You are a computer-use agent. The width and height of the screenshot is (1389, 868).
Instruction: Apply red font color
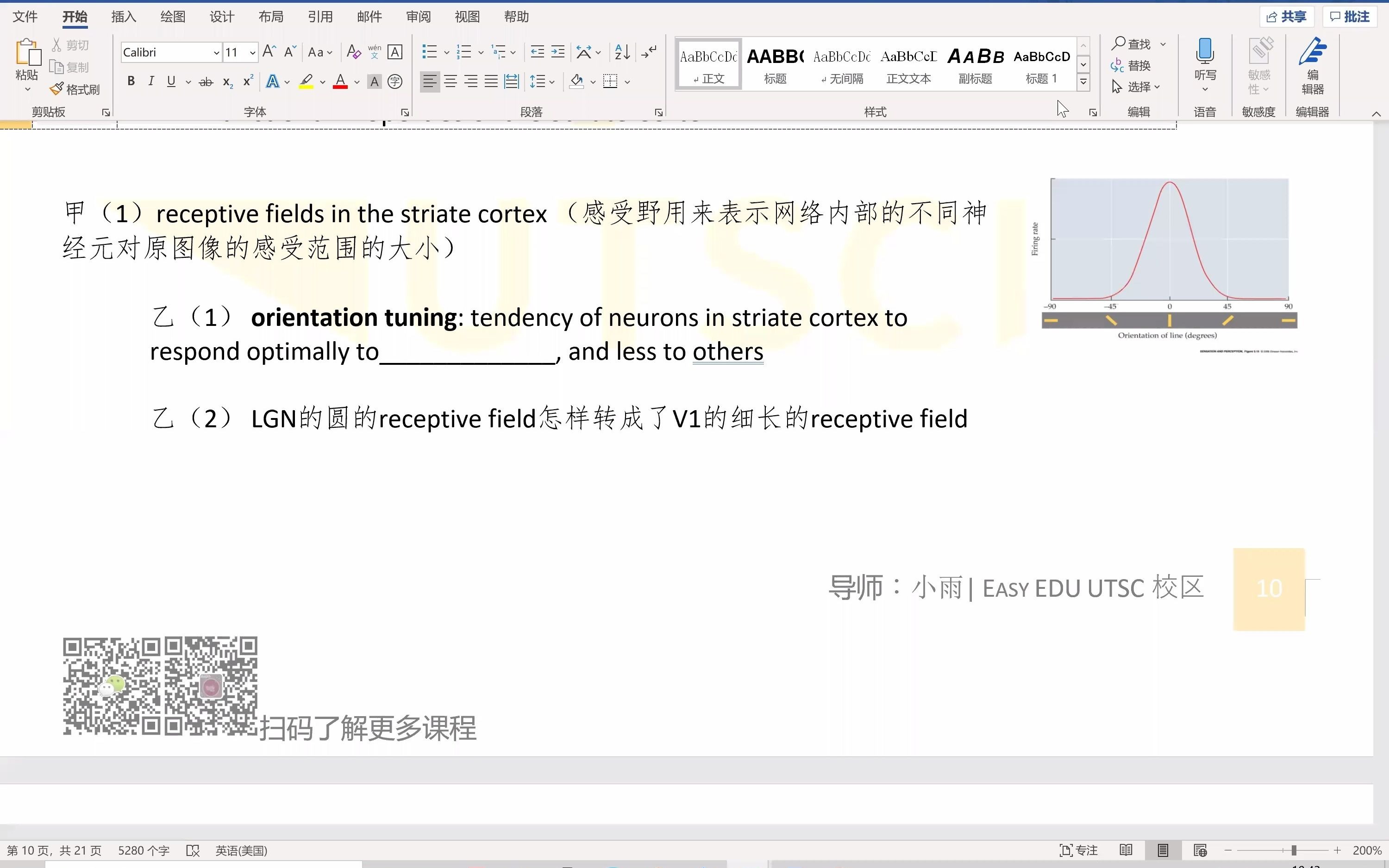340,81
